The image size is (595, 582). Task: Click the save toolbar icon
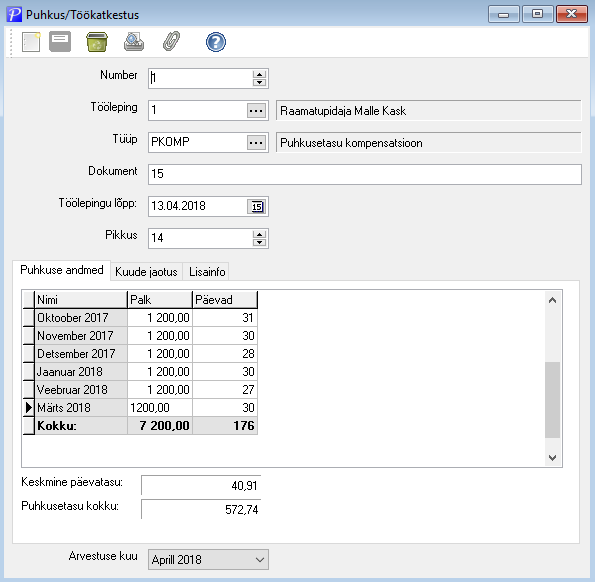coord(60,41)
